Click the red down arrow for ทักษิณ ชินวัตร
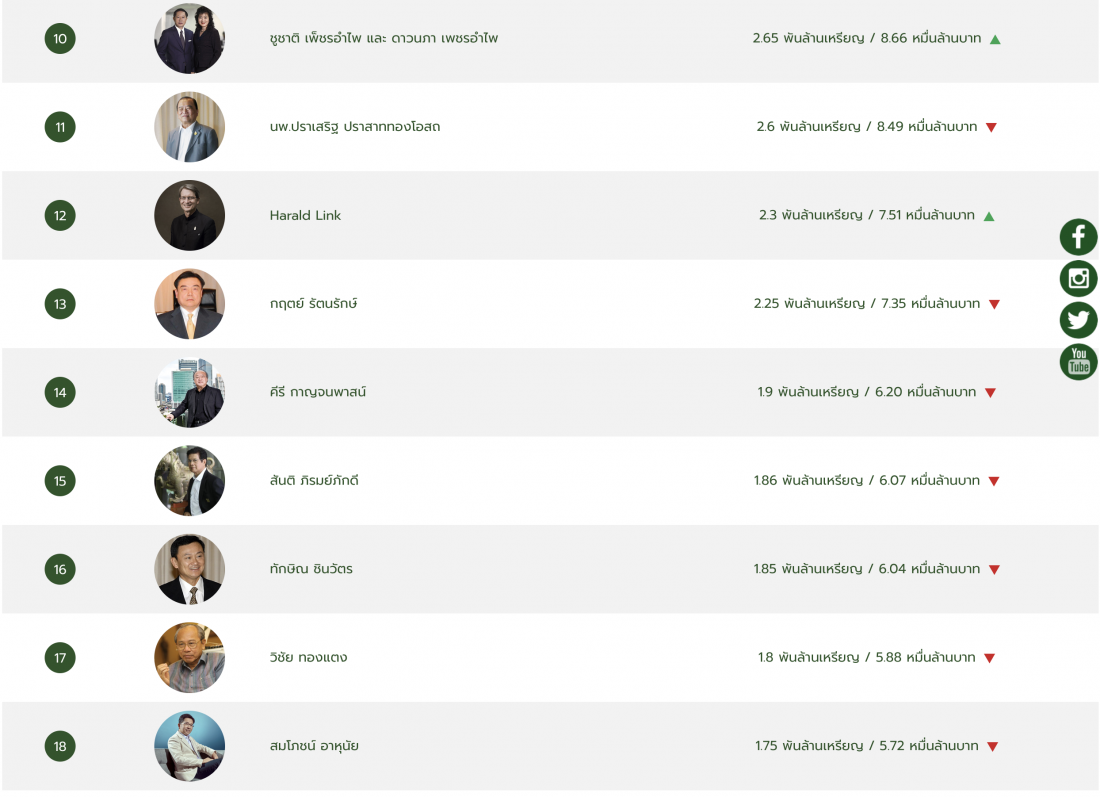 point(994,570)
